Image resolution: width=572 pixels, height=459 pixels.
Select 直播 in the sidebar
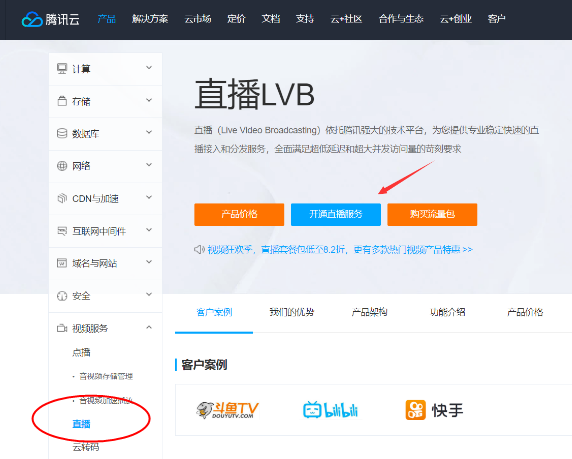[81, 424]
